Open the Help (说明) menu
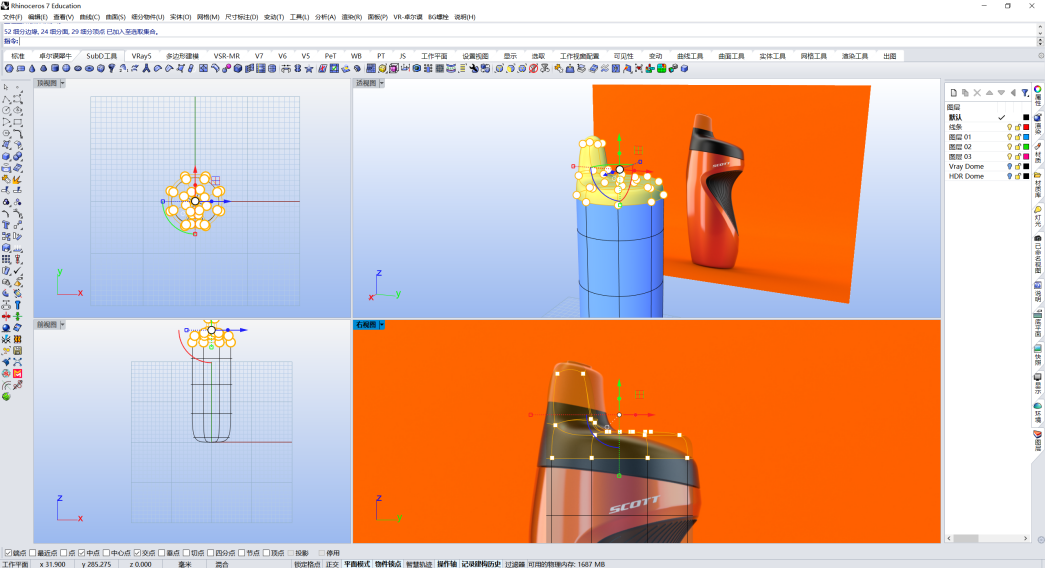Viewport: 1045px width, 568px height. [x=465, y=17]
